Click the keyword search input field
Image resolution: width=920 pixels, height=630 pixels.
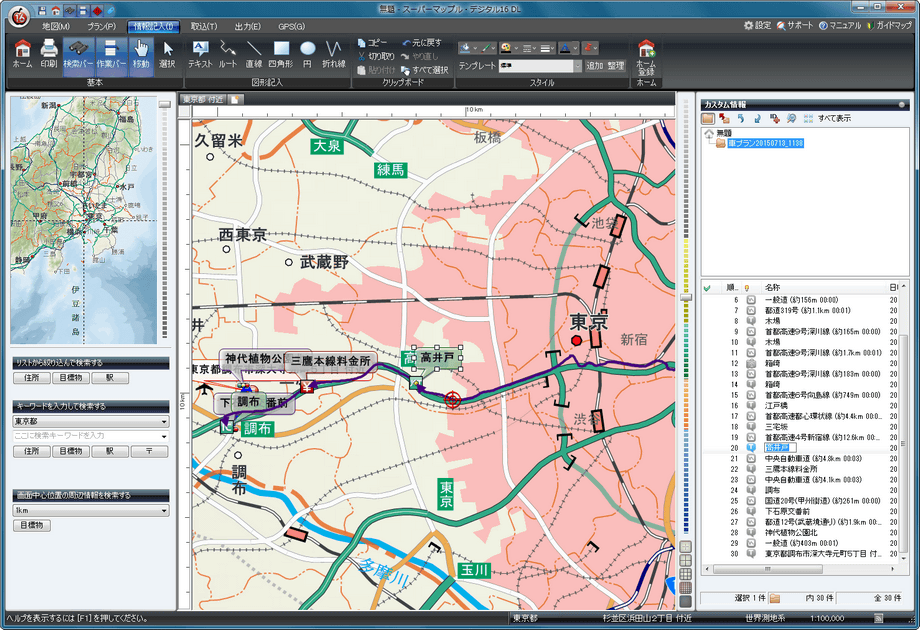[x=91, y=436]
